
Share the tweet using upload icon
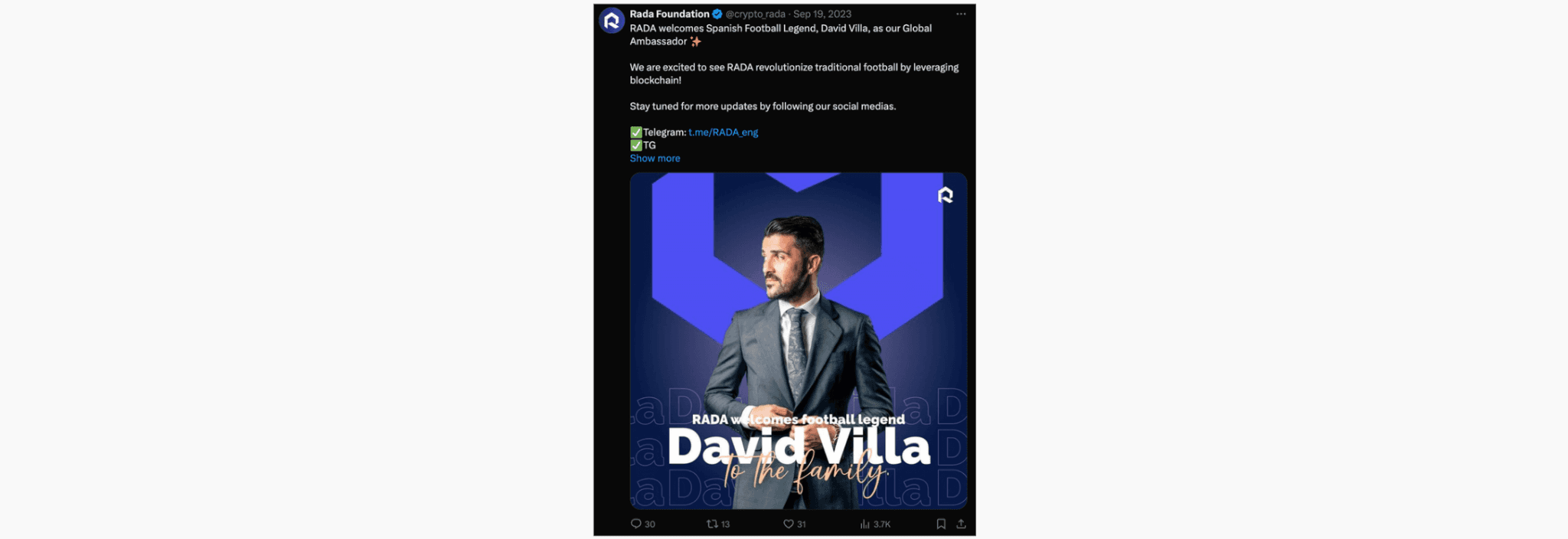tap(961, 524)
